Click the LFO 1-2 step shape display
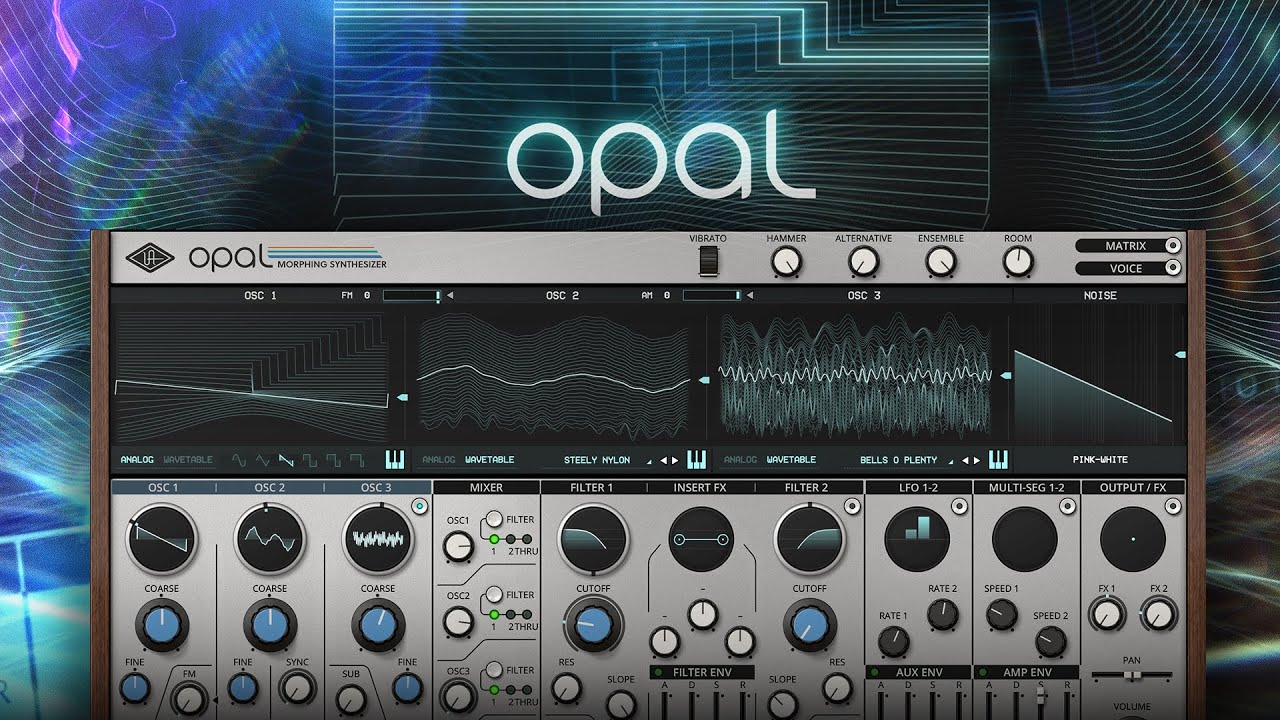Viewport: 1280px width, 720px height. coord(916,538)
